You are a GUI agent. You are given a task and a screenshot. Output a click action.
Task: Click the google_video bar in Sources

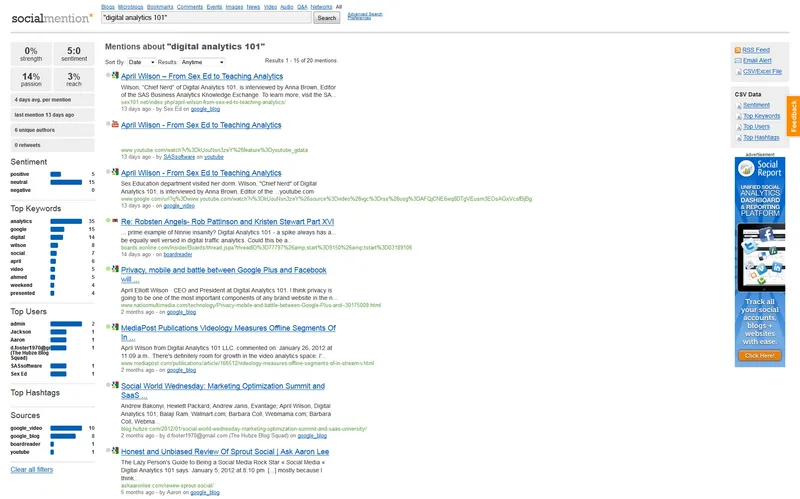coord(66,429)
